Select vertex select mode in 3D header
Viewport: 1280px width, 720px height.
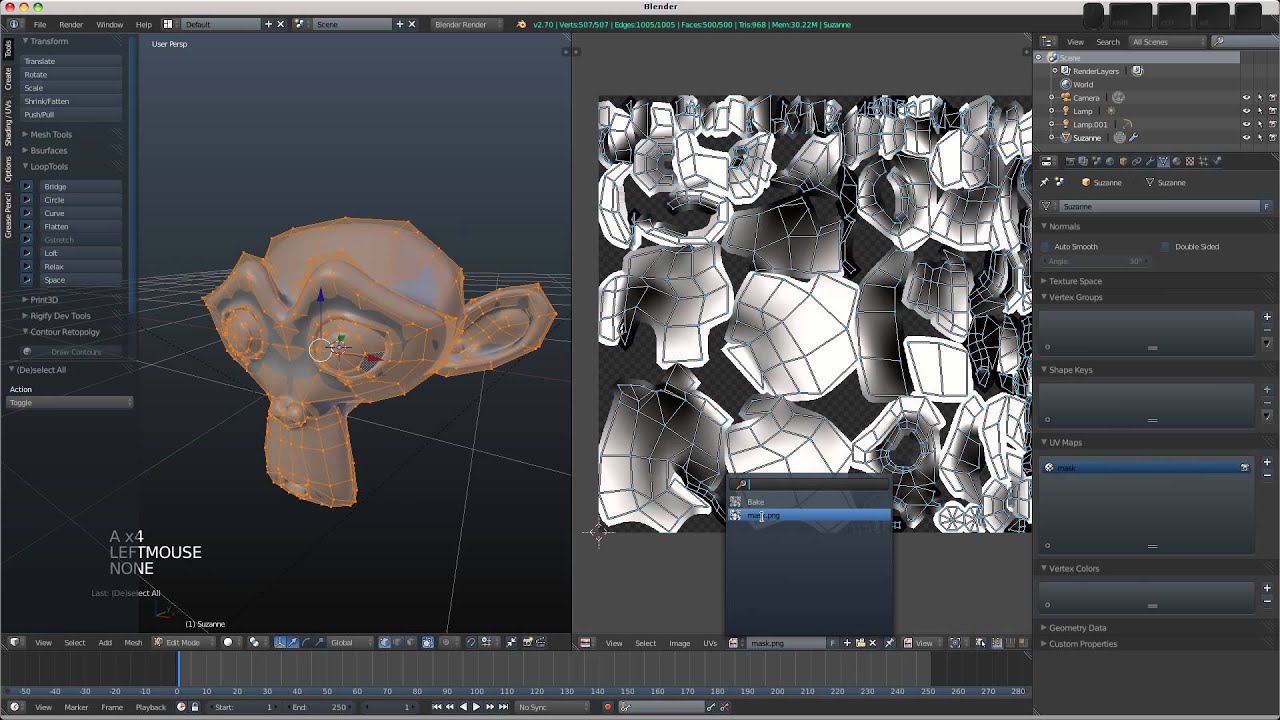[385, 642]
